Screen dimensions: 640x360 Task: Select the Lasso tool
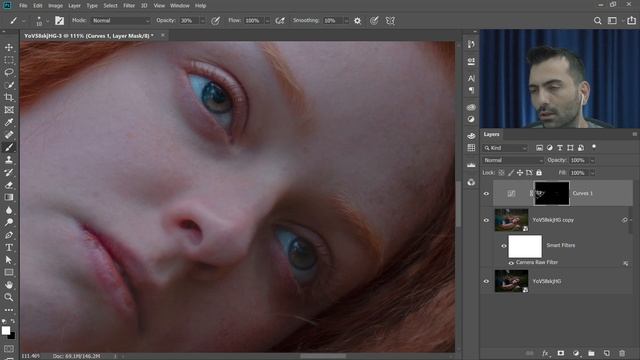pyautogui.click(x=9, y=72)
